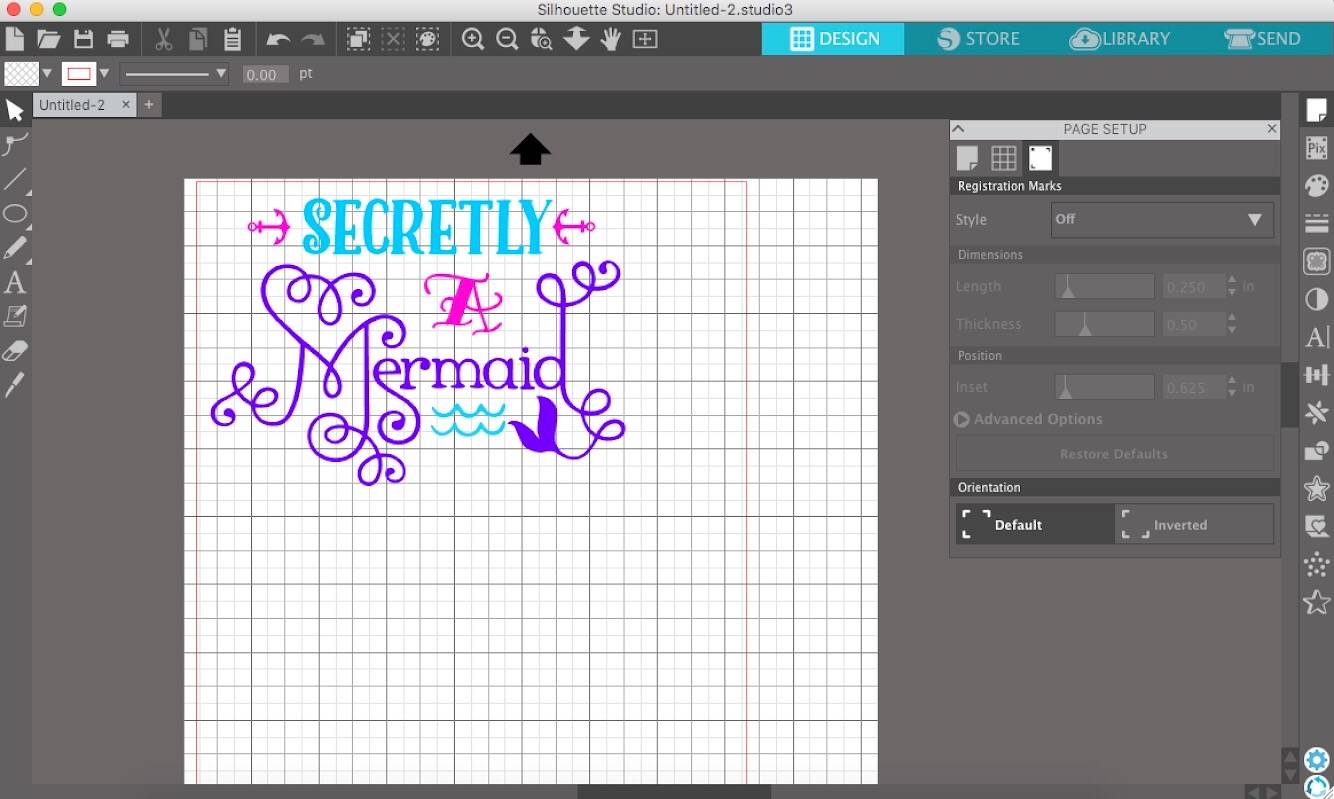Open Page Setup grid tab
Image resolution: width=1334 pixels, height=799 pixels.
(x=1003, y=158)
